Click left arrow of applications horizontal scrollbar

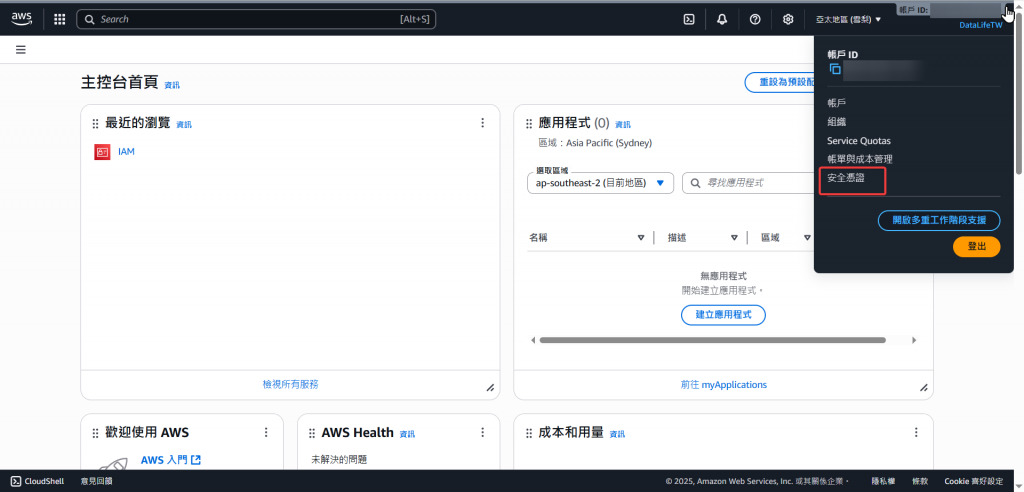click(533, 340)
